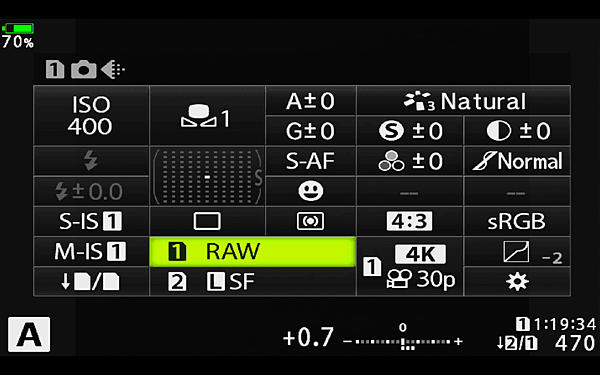600x375 pixels.
Task: Change the 4K 30p movie quality
Action: point(409,266)
